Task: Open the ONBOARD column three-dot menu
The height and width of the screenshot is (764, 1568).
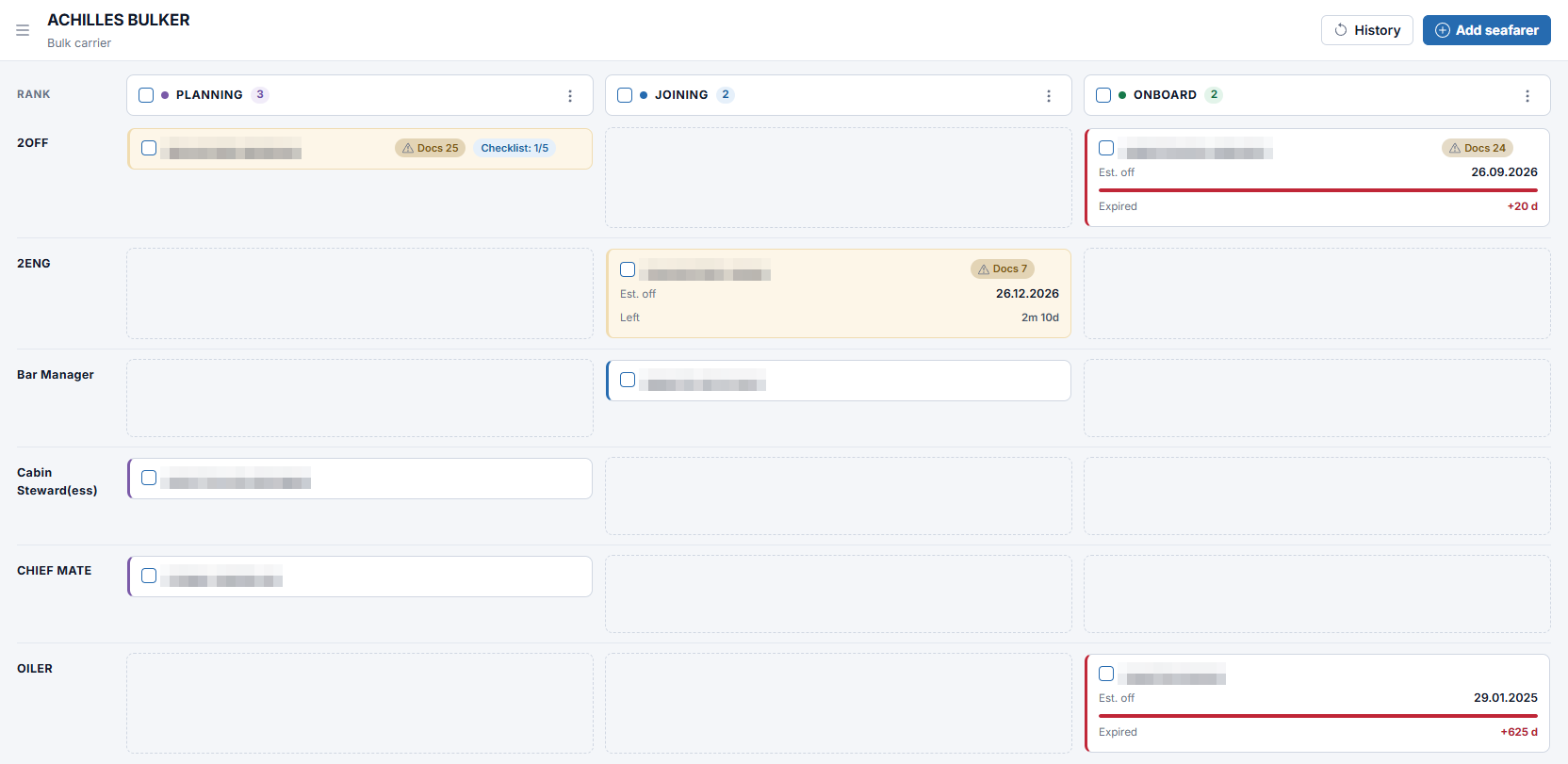Action: 1527,96
